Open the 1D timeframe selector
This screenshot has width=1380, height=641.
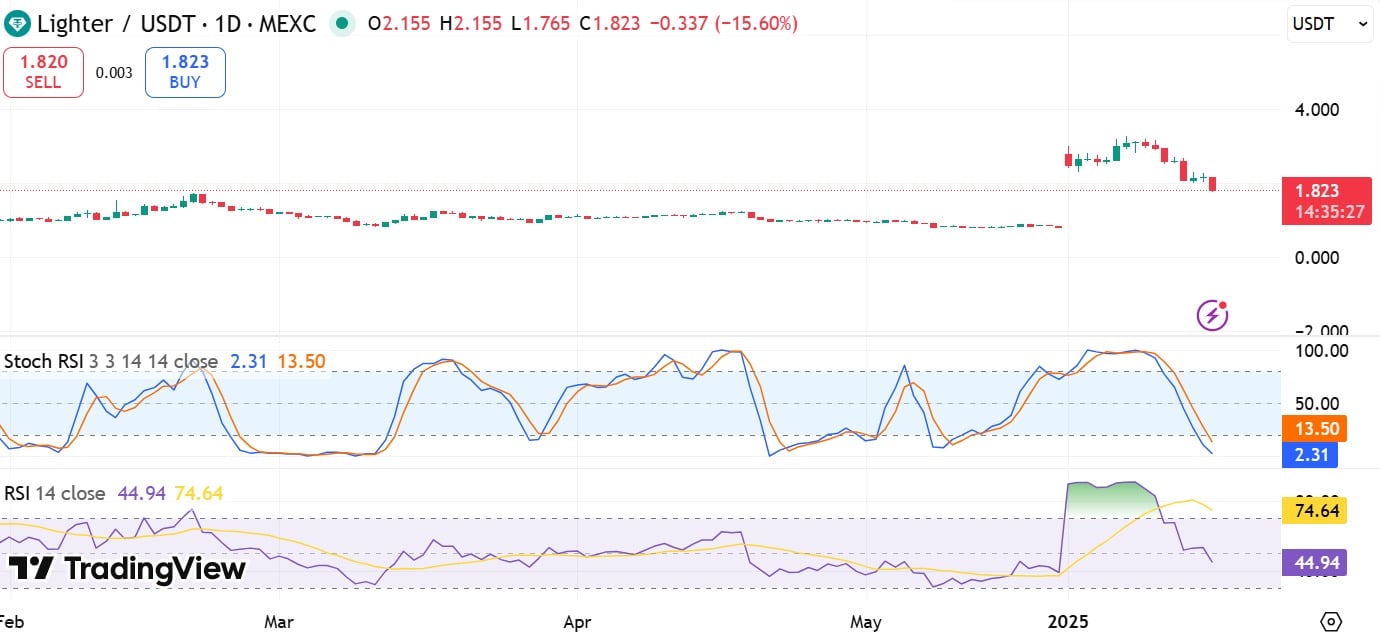[x=226, y=22]
